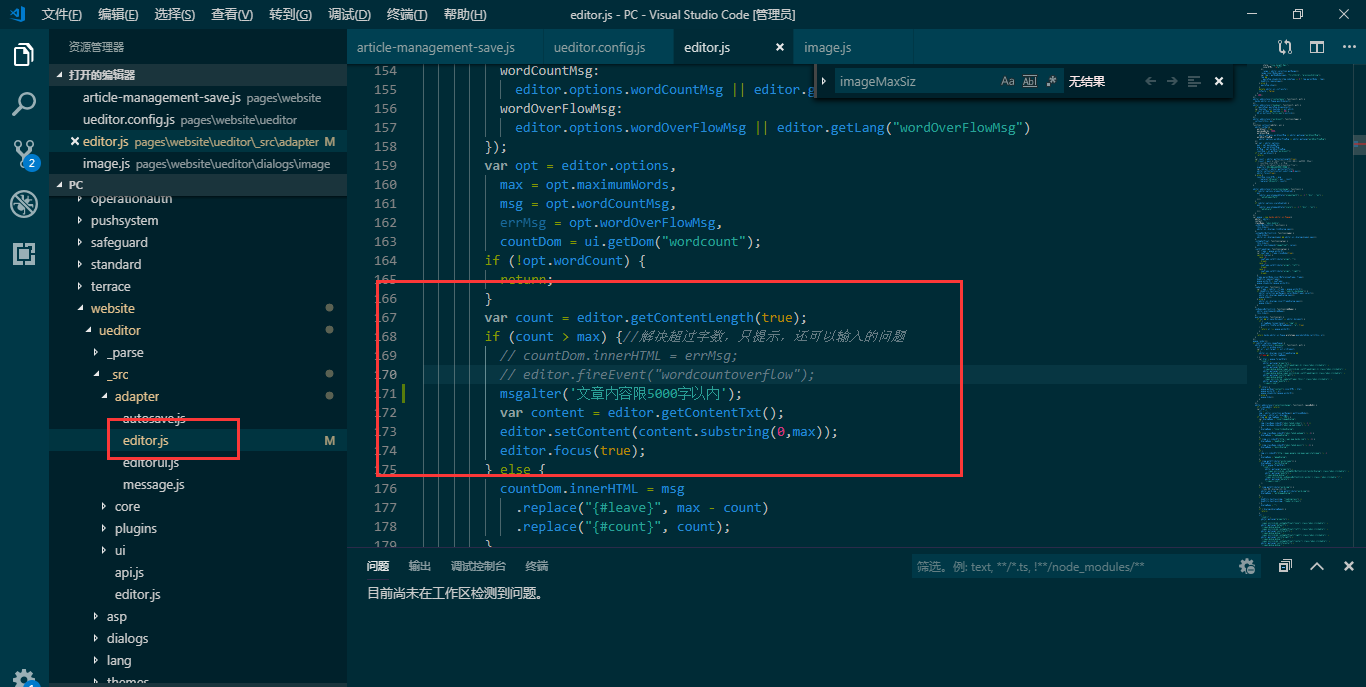Collapse the PC workspace section

(60, 185)
